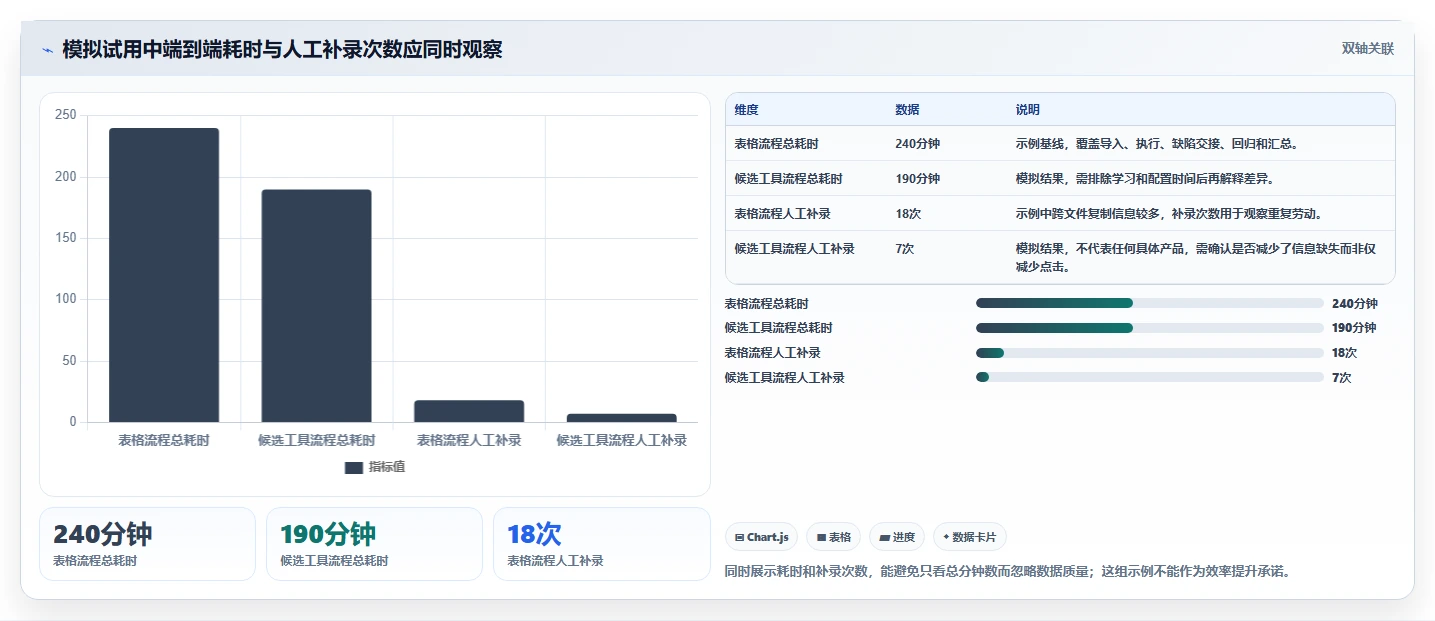Click the footnote 同时展示耗时和补录次数

pyautogui.click(x=1007, y=572)
